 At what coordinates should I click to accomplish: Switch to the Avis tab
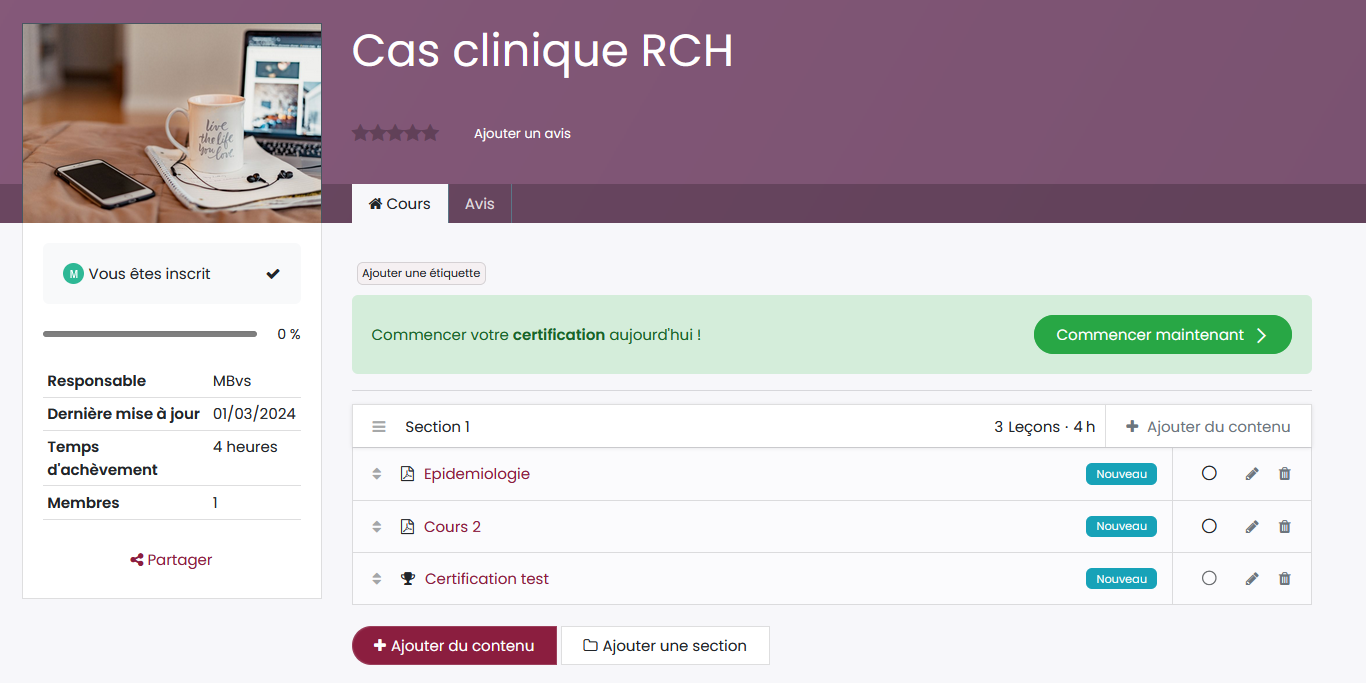point(480,204)
